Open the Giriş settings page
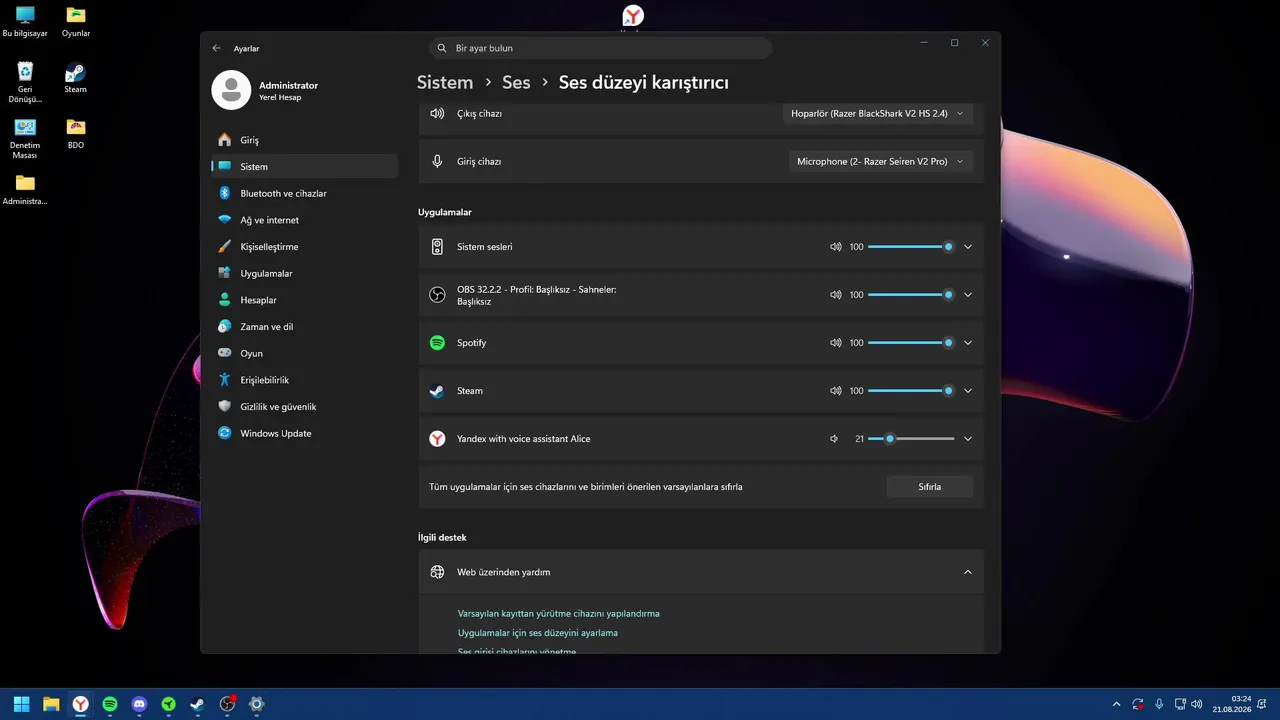1280x720 pixels. point(305,140)
